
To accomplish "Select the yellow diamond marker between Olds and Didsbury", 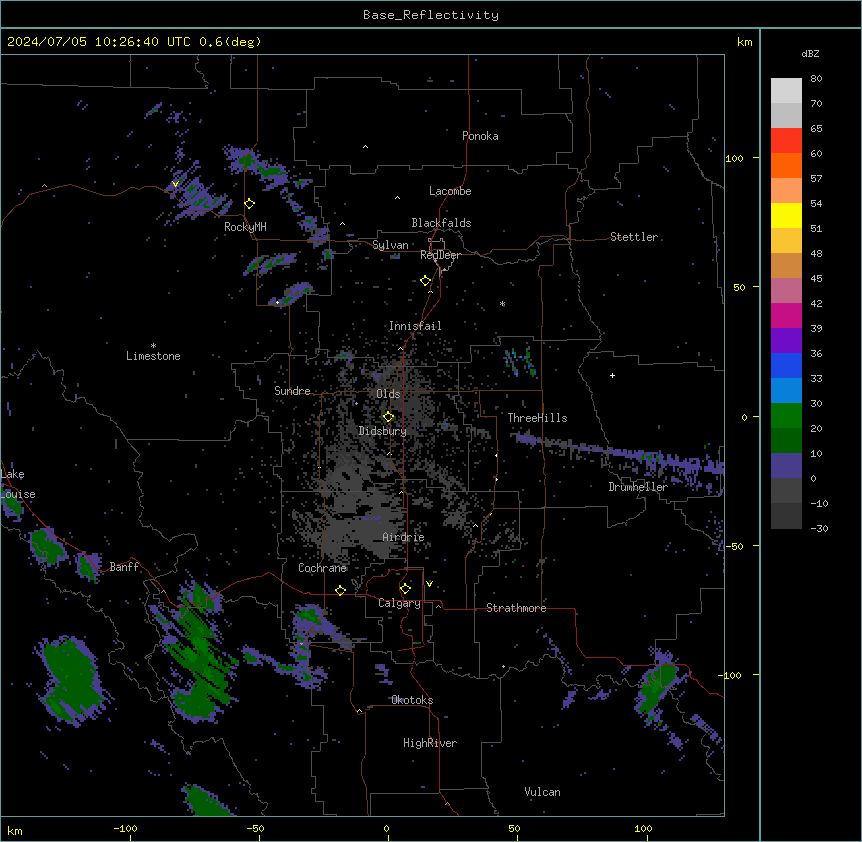I will pos(388,417).
